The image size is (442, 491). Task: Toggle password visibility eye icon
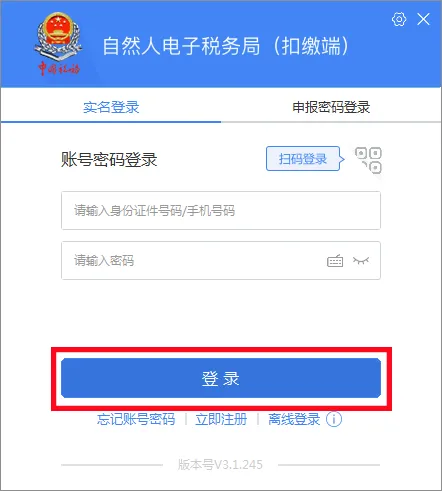click(361, 261)
